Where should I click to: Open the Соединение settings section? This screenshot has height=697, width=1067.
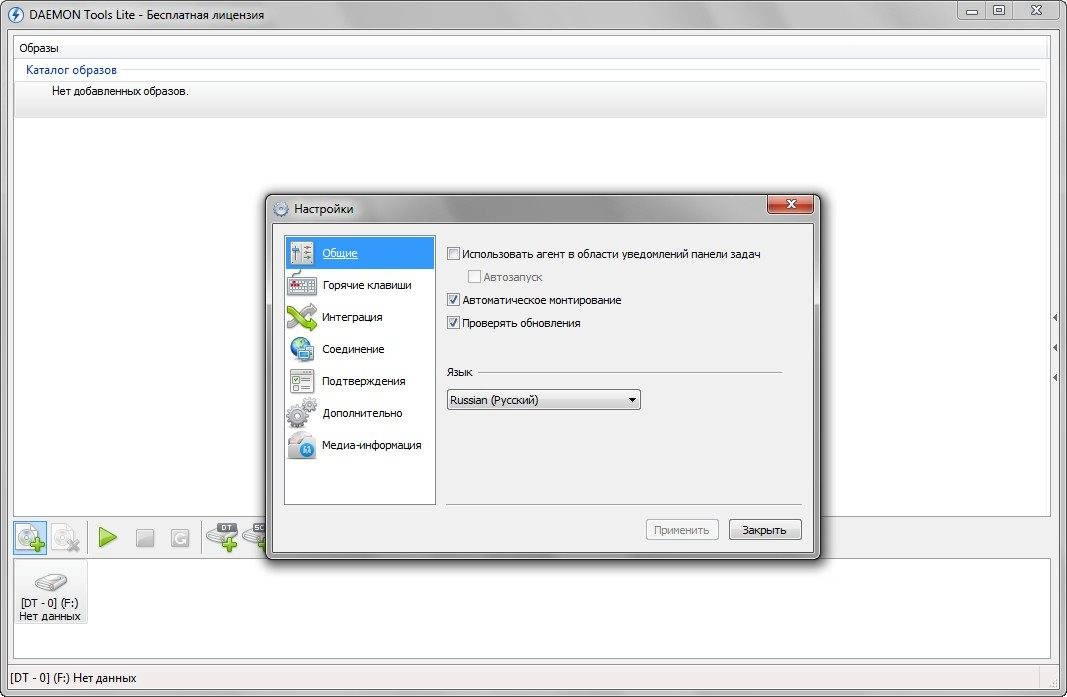click(359, 348)
